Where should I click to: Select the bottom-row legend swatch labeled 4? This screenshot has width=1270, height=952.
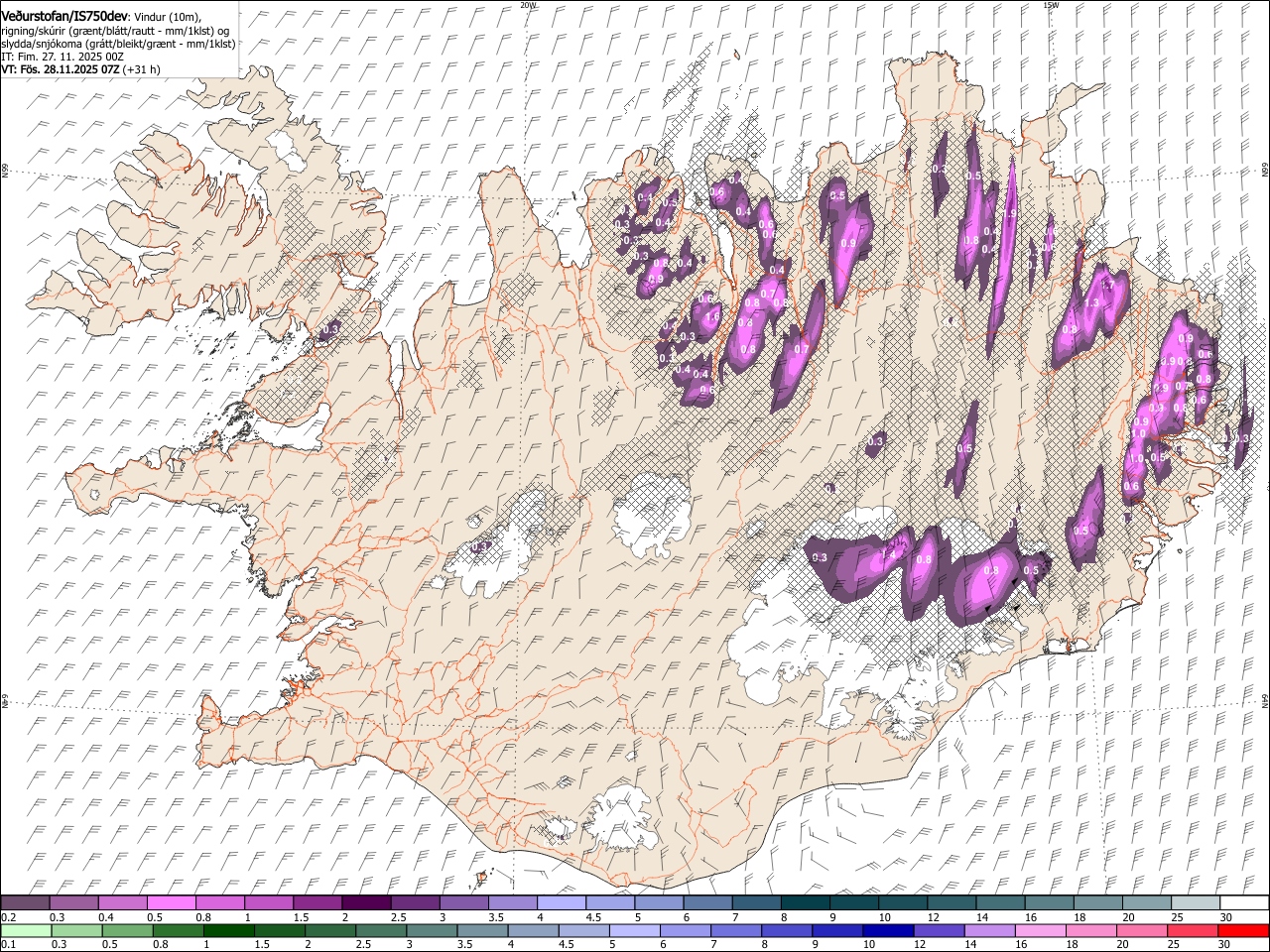pos(533,931)
